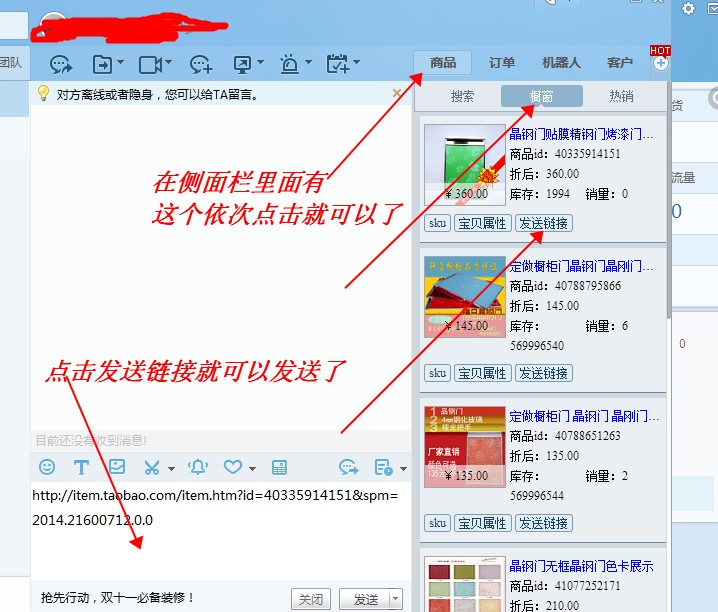This screenshot has width=718, height=612.
Task: Send a nudge with vibrating bell icon
Action: pos(198,467)
